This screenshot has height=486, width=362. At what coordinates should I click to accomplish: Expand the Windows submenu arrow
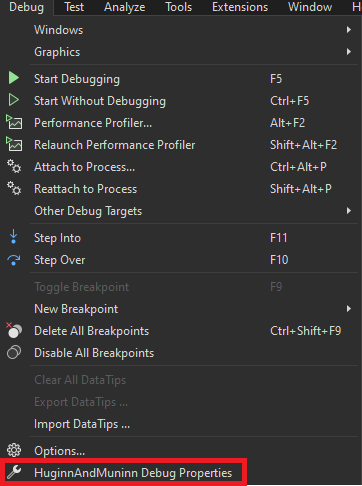349,30
